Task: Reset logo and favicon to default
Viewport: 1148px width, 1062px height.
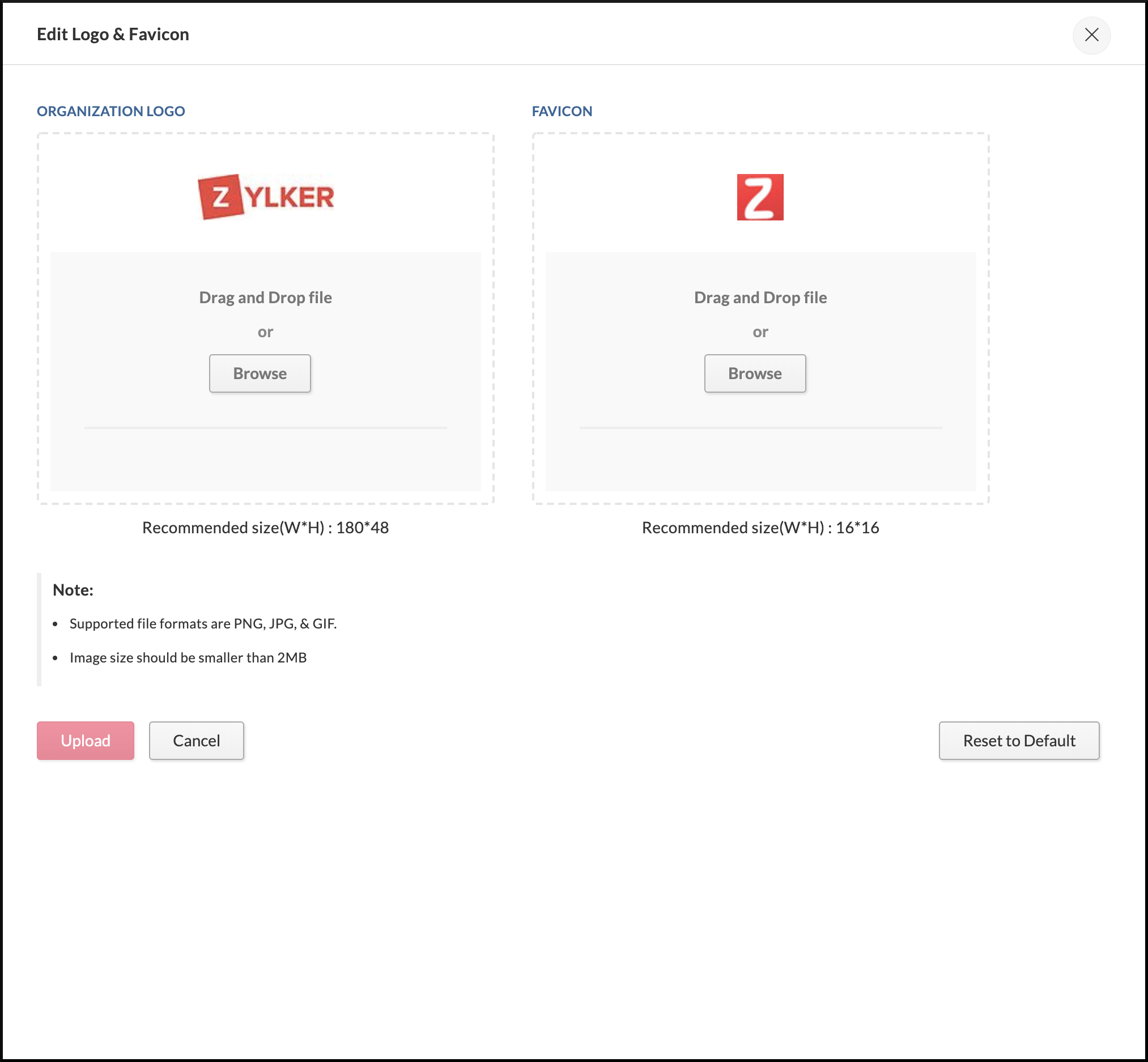Action: coord(1019,740)
